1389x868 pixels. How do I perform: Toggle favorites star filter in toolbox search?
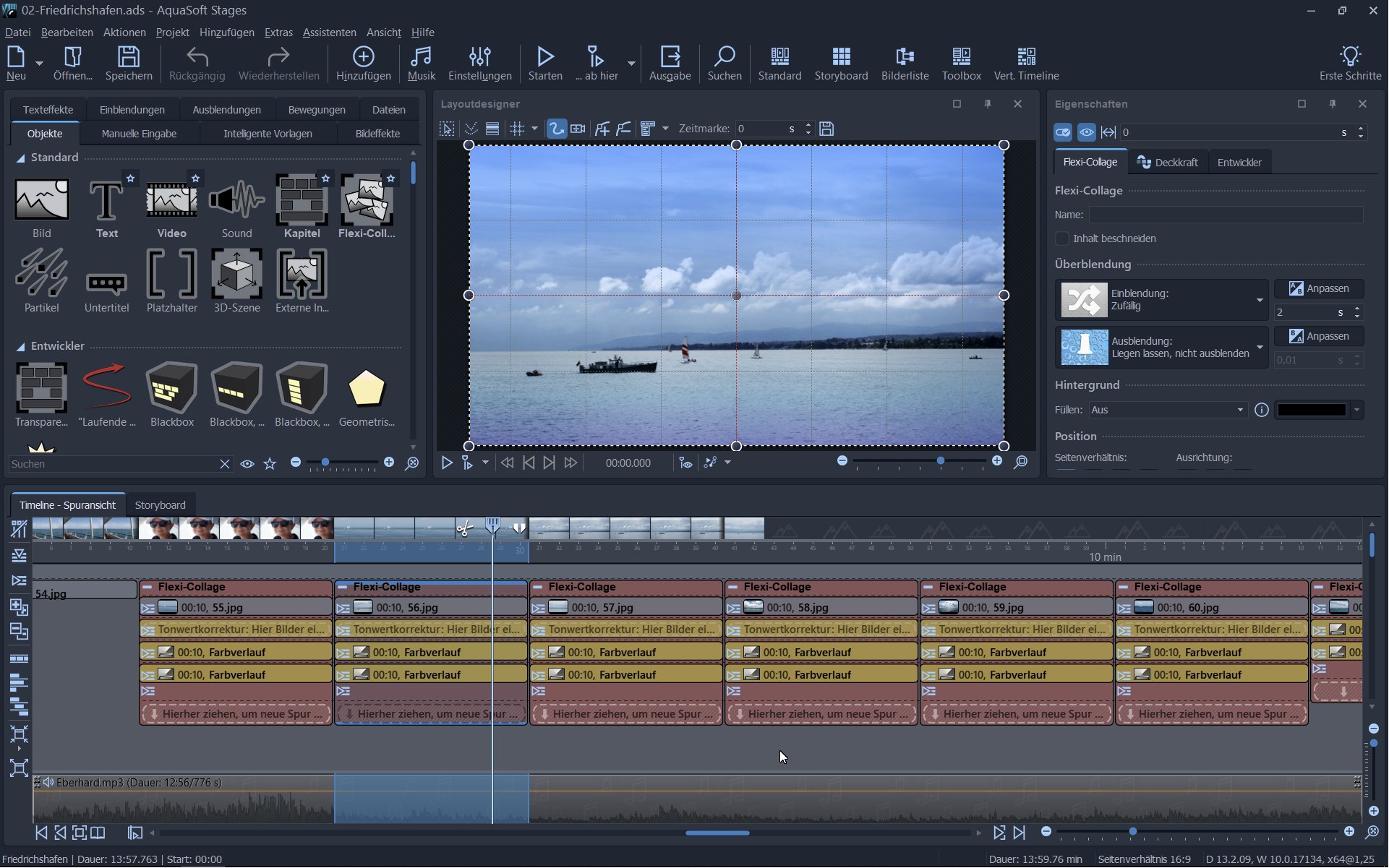(x=270, y=464)
